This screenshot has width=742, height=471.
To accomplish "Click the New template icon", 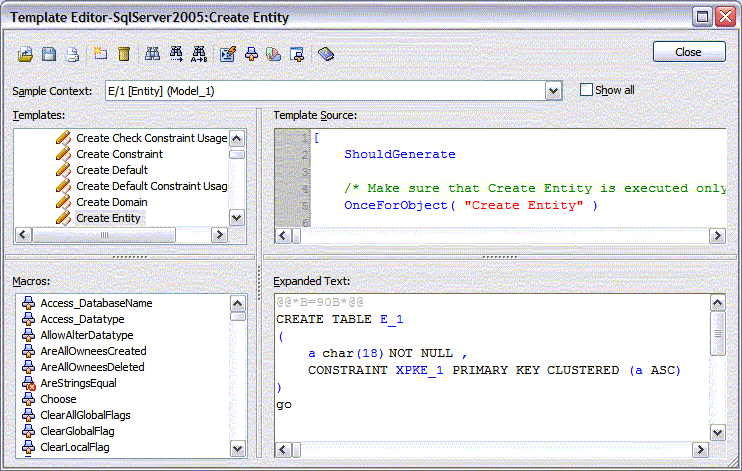I will (101, 54).
